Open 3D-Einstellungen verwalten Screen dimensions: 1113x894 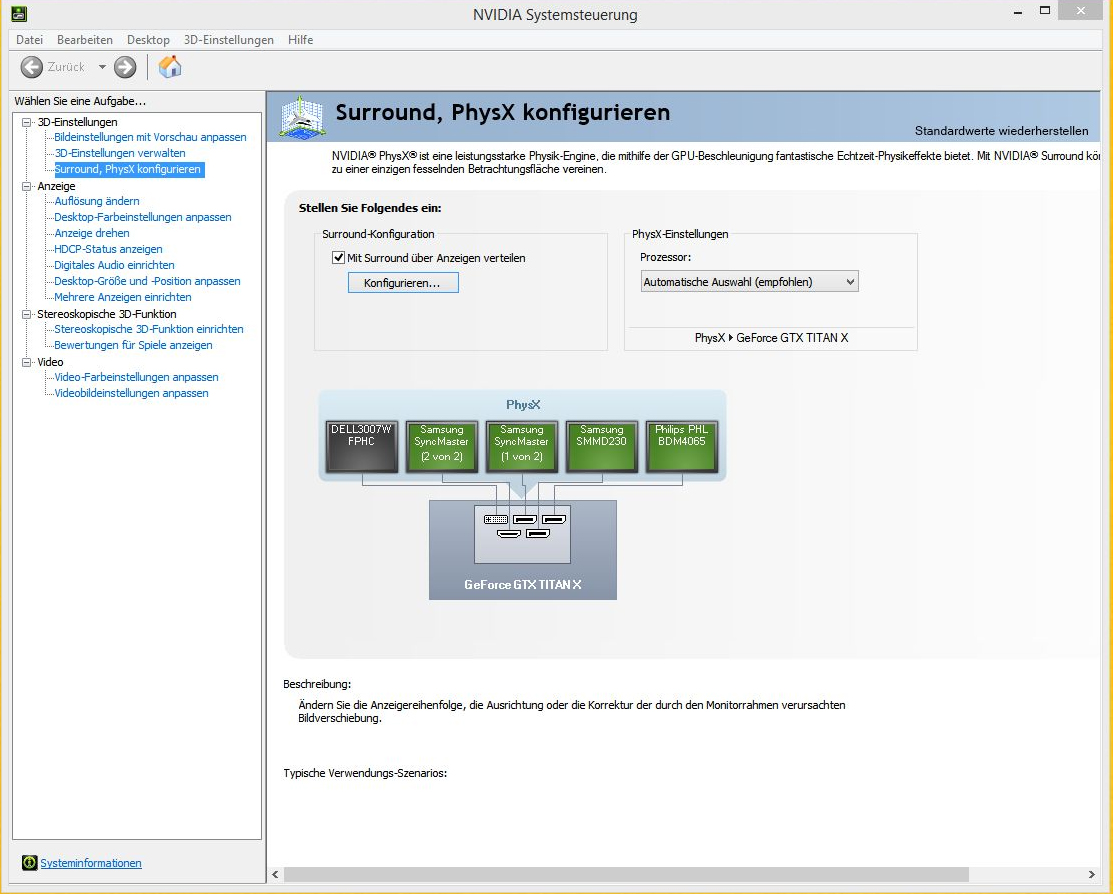click(120, 153)
